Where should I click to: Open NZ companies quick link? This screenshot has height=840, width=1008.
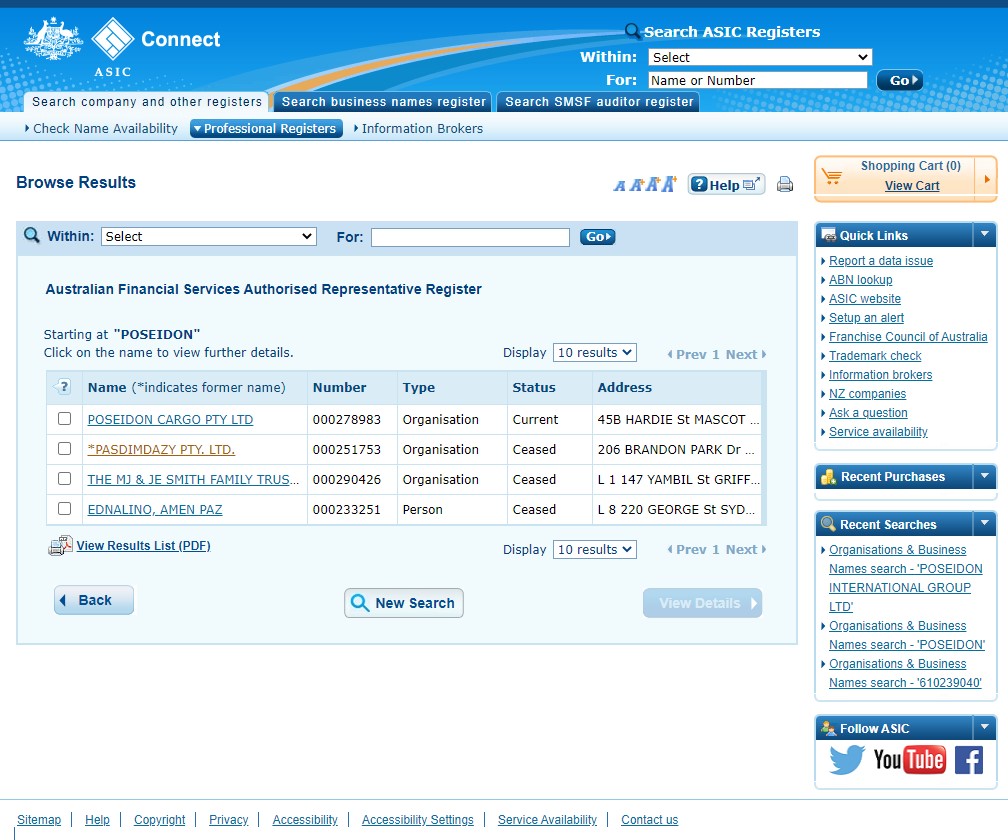[867, 393]
